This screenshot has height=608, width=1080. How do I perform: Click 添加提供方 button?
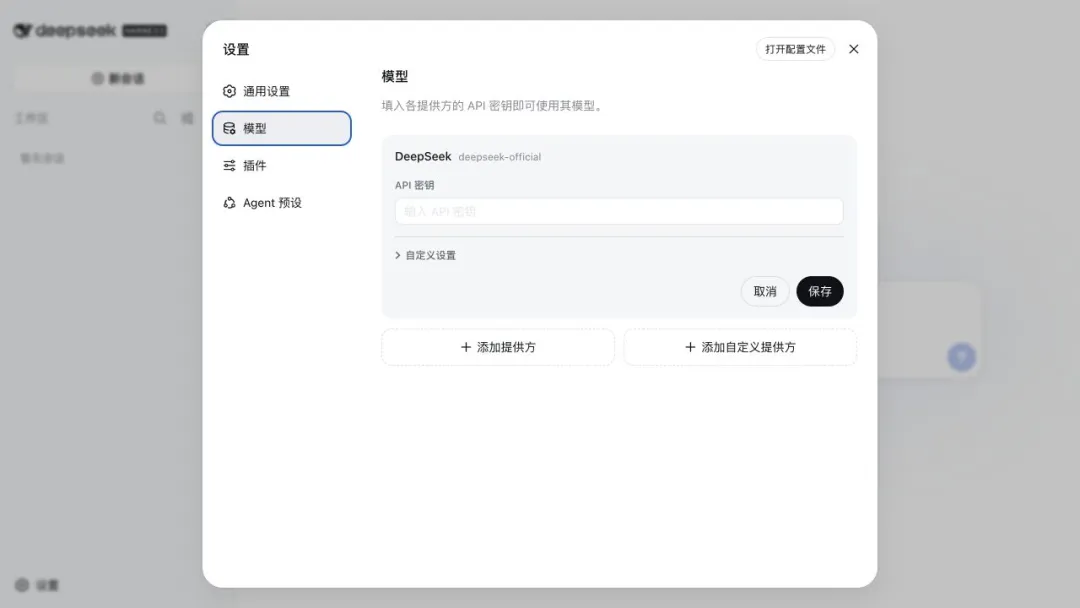[498, 347]
